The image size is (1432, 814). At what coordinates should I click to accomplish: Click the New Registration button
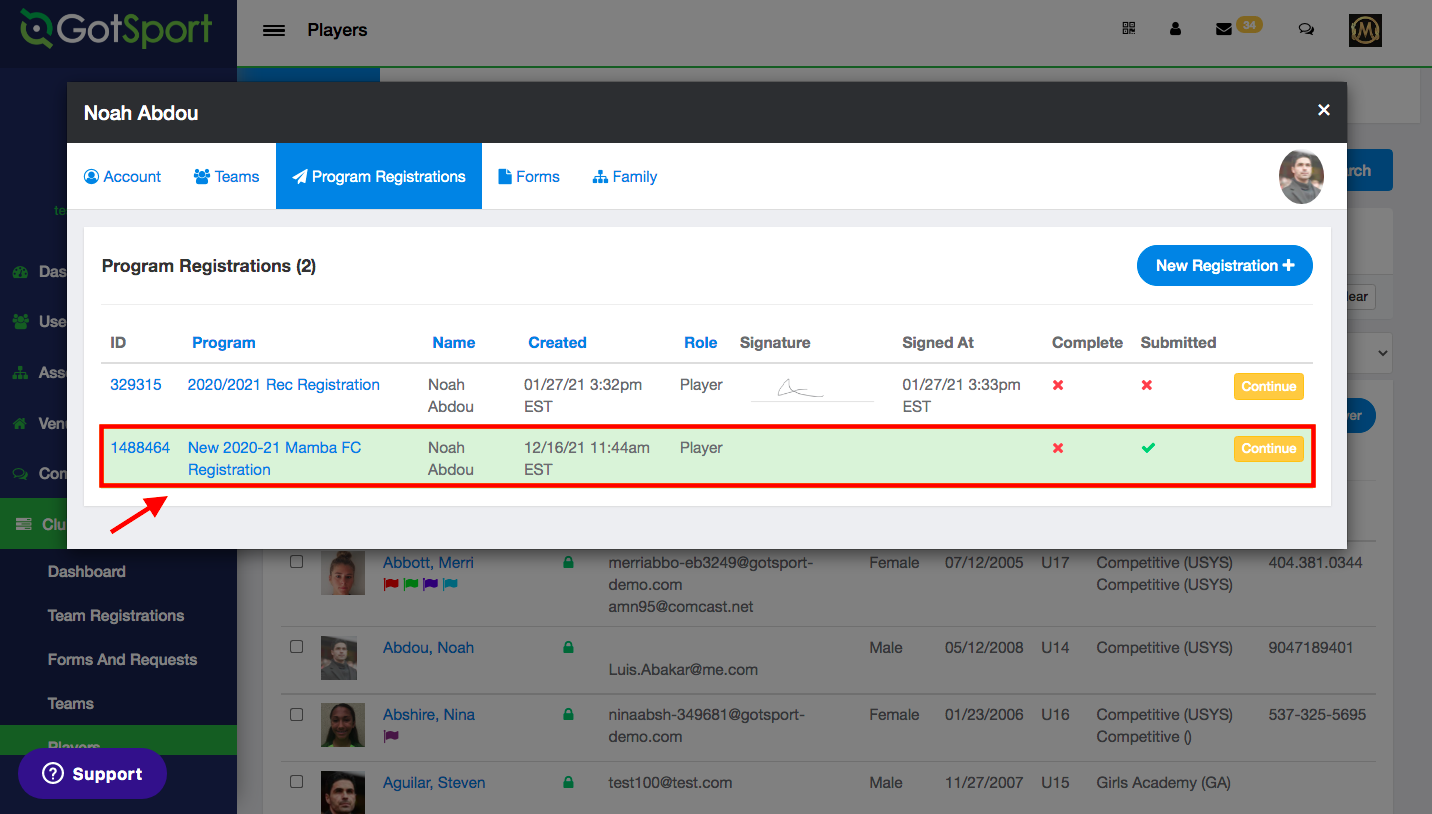[x=1225, y=265]
